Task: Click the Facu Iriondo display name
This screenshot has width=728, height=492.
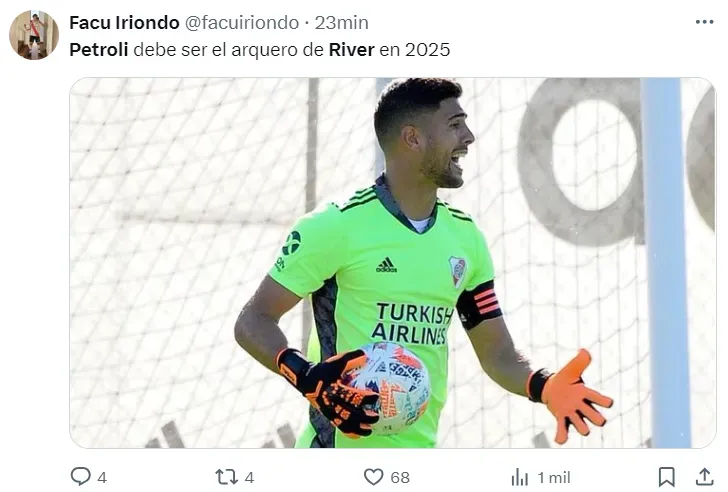Action: pos(124,23)
